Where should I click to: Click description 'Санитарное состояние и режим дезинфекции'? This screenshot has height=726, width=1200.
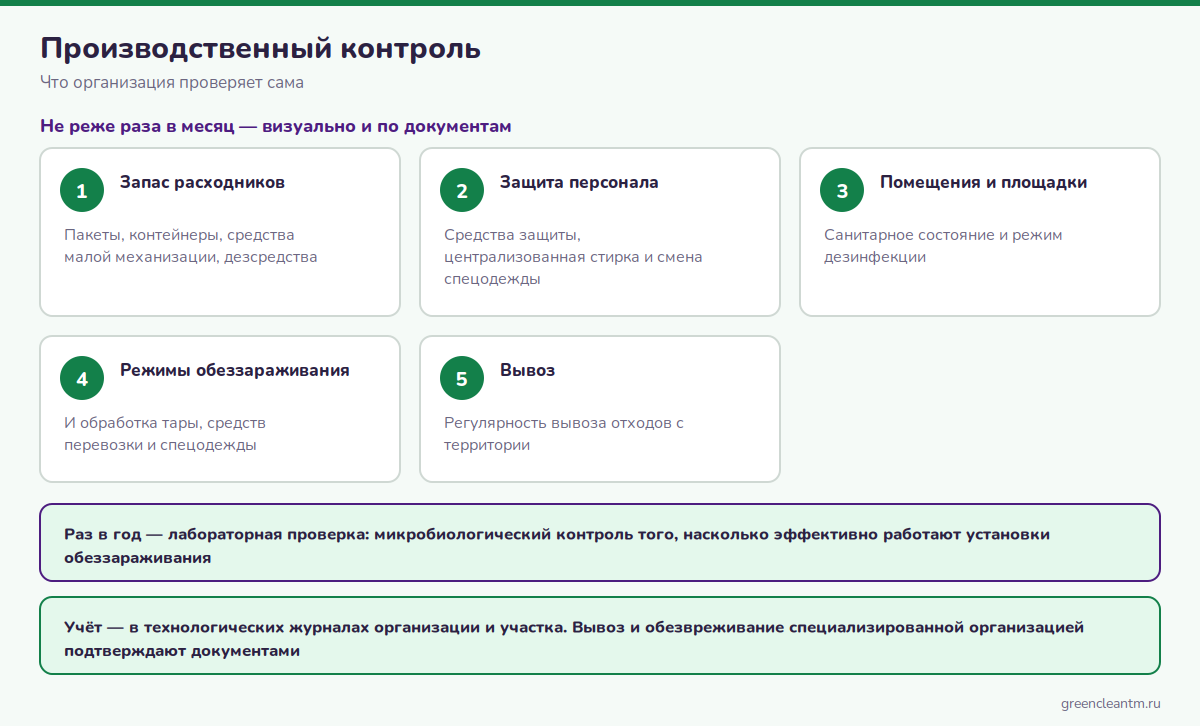[943, 246]
